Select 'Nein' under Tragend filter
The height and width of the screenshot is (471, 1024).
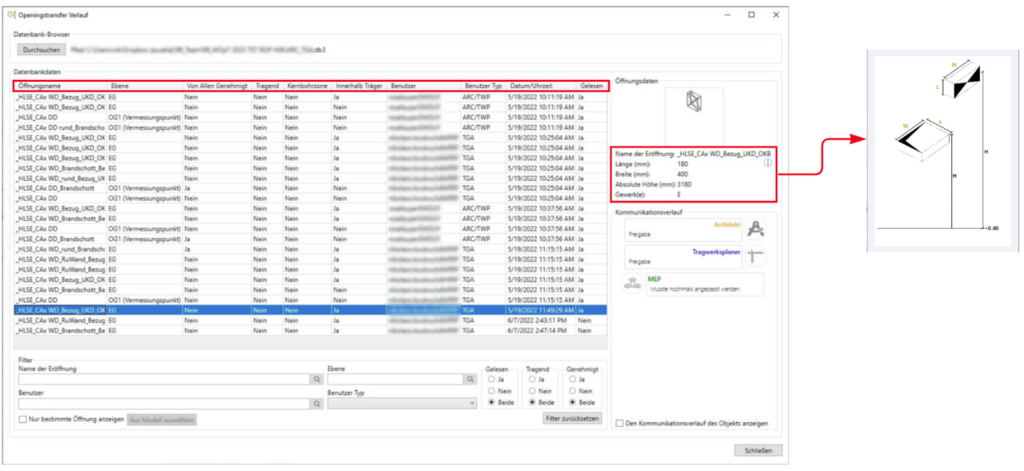coord(530,392)
